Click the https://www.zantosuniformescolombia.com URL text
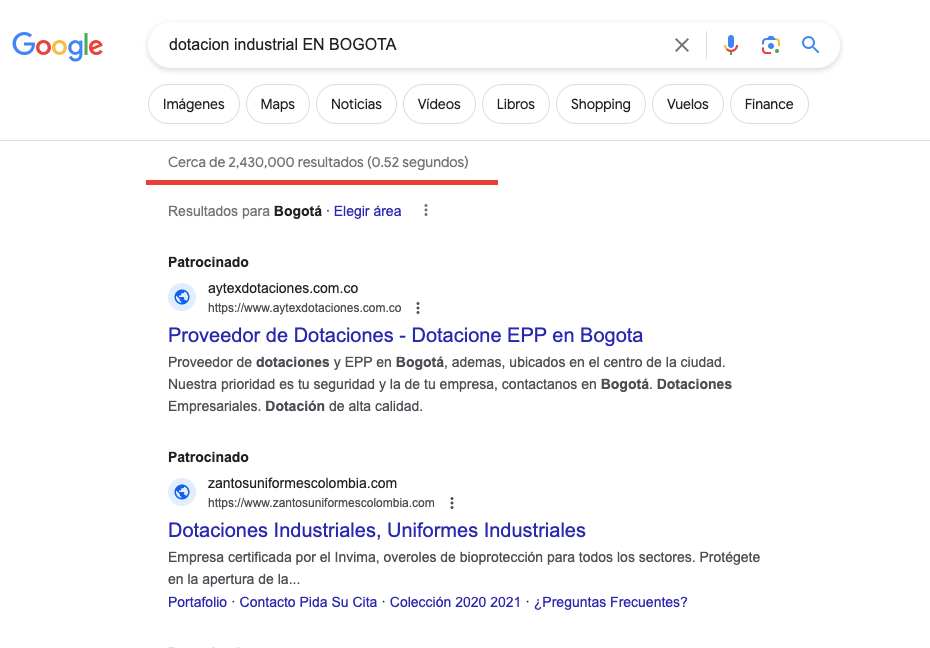The width and height of the screenshot is (930, 648). (x=321, y=503)
